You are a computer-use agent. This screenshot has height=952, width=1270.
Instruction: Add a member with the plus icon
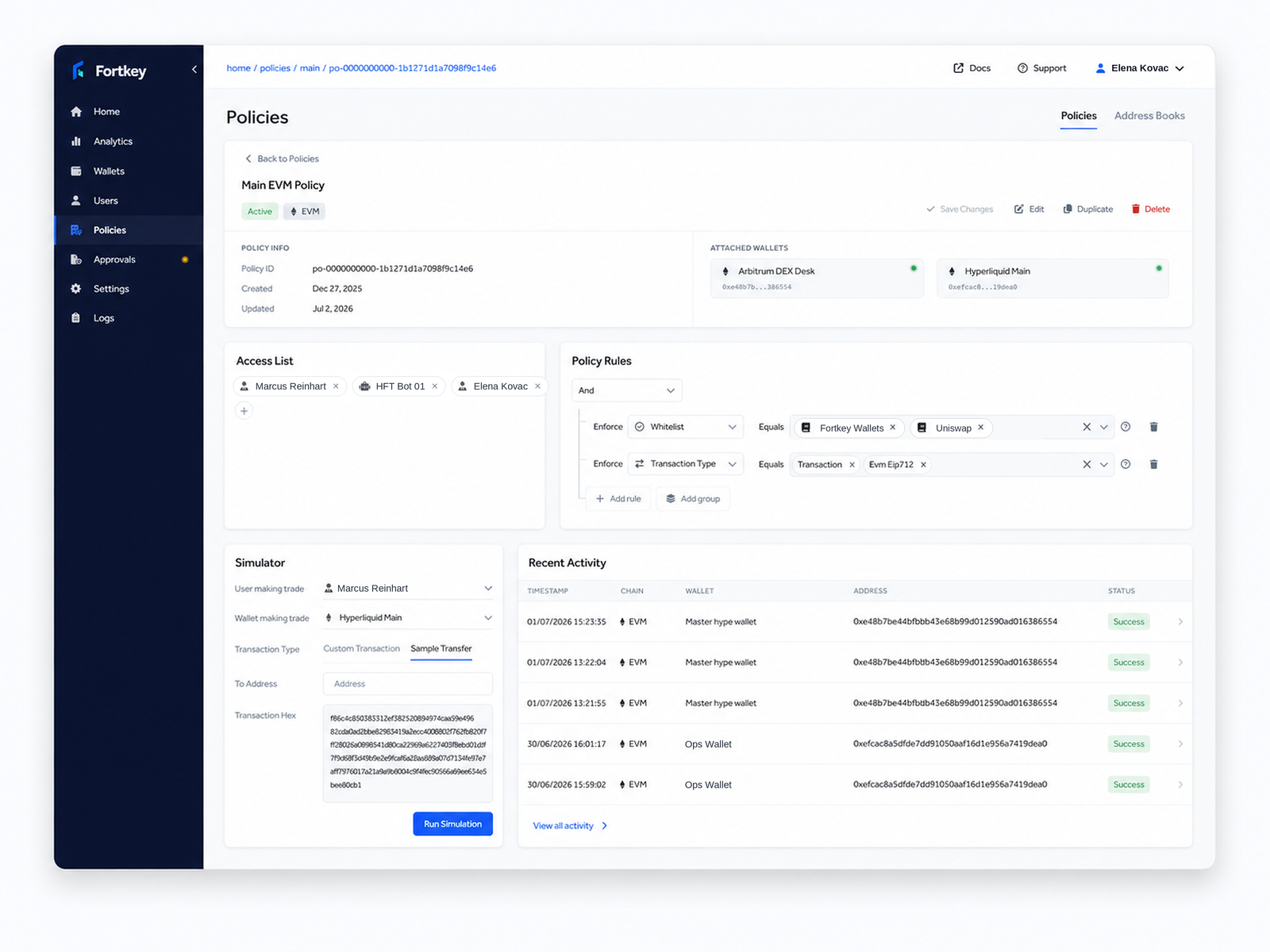tap(244, 411)
